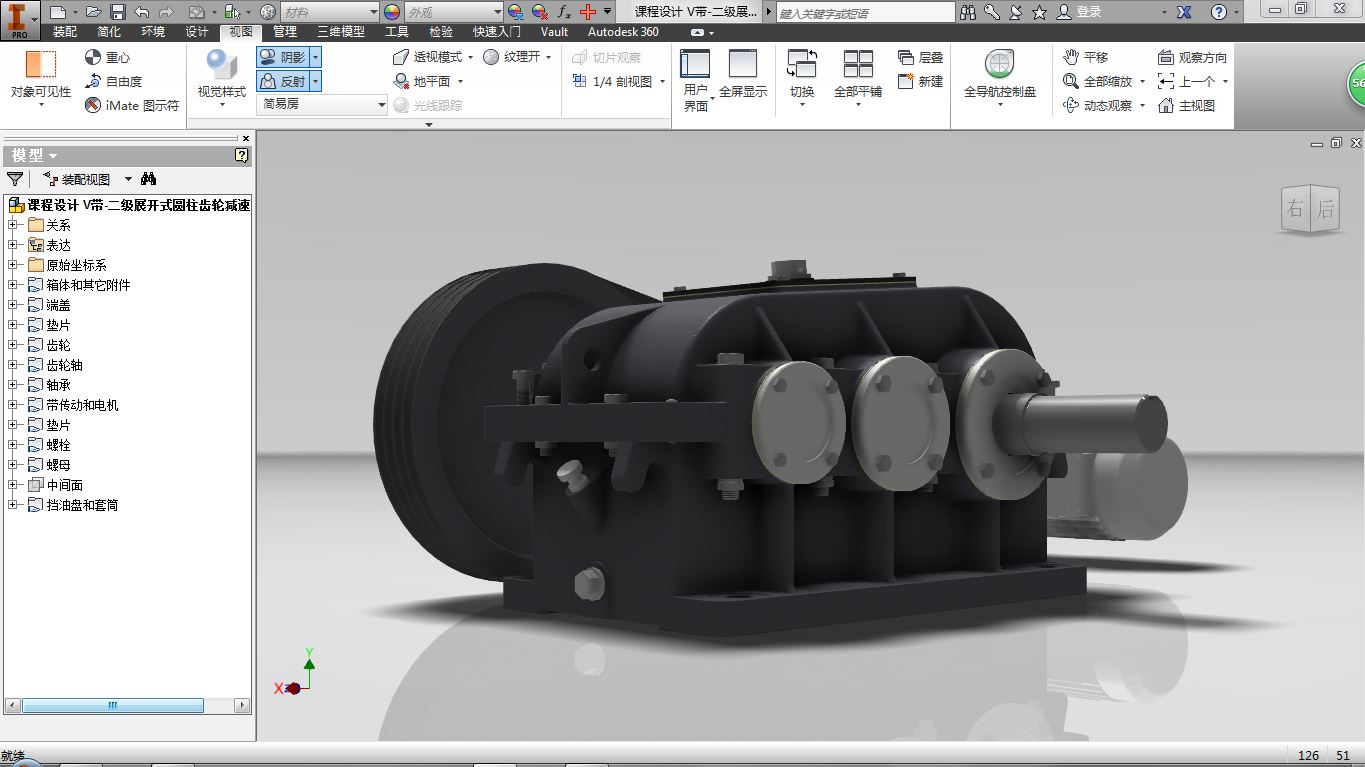The width and height of the screenshot is (1365, 767).
Task: Click the binoculars find icon in model browser
Action: click(x=149, y=179)
